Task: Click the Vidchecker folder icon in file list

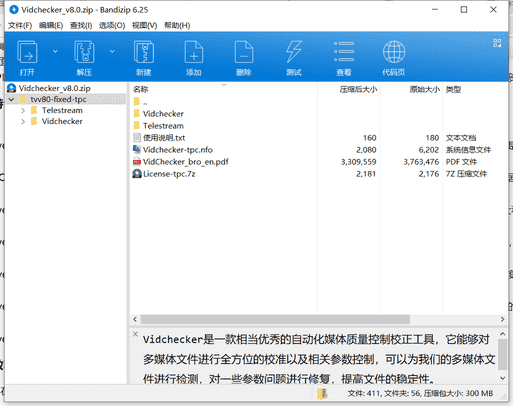Action: coord(137,114)
